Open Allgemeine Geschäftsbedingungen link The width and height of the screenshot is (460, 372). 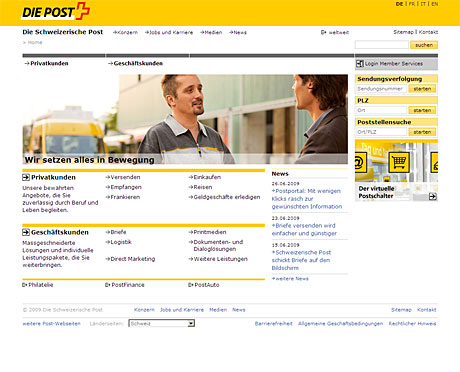tap(341, 324)
